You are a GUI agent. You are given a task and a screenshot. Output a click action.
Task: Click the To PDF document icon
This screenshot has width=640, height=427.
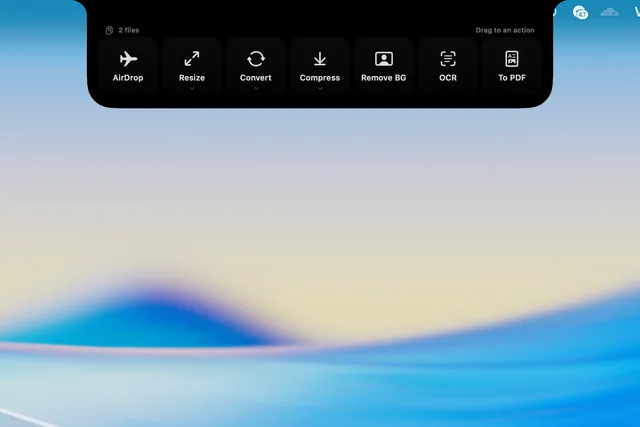512,59
